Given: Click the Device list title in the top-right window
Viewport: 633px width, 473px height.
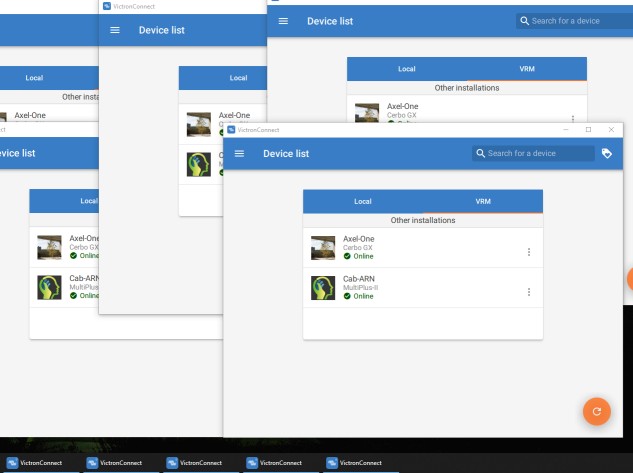Looking at the screenshot, I should click(x=330, y=21).
